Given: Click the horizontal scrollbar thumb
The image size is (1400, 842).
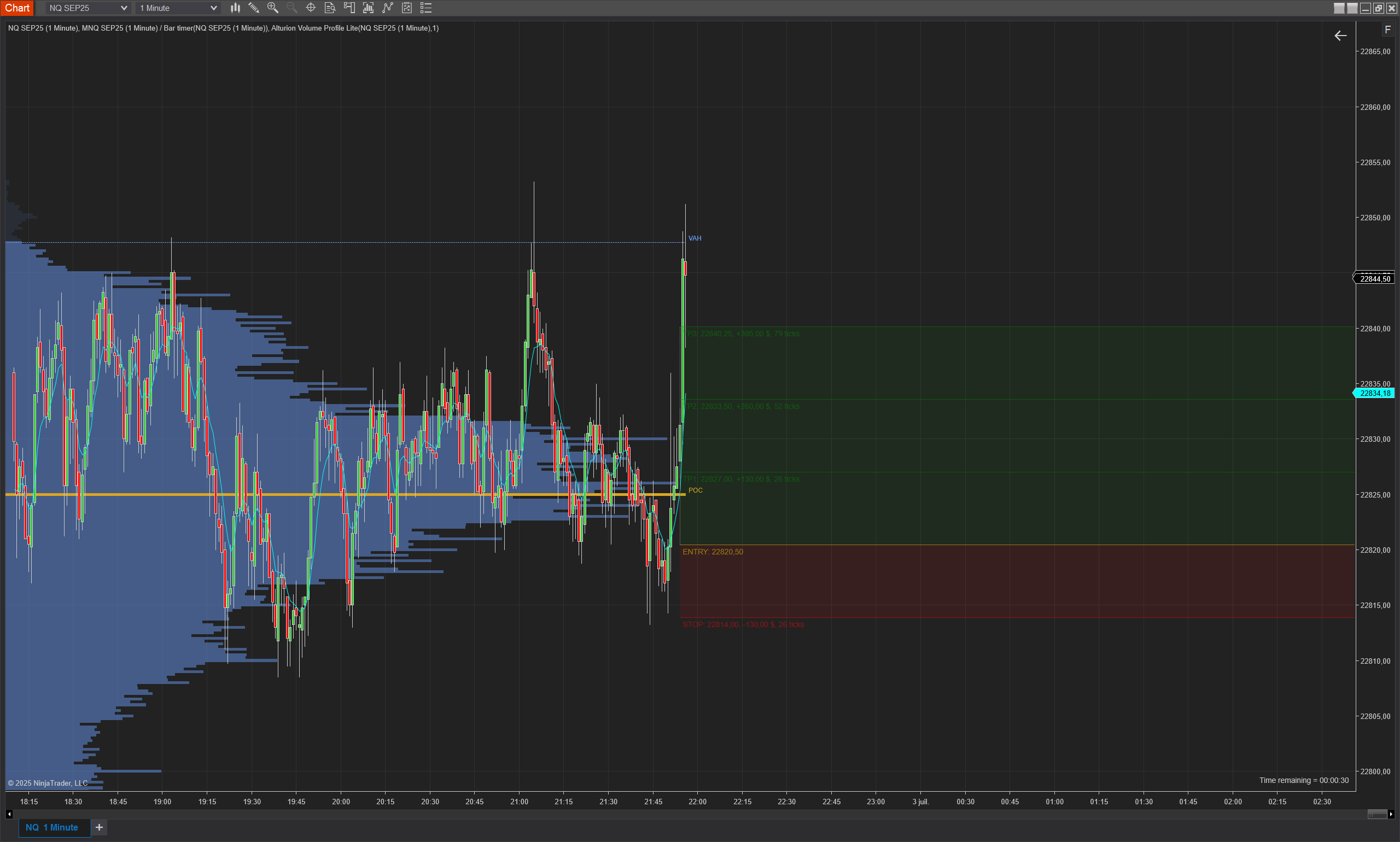Looking at the screenshot, I should 1376,814.
